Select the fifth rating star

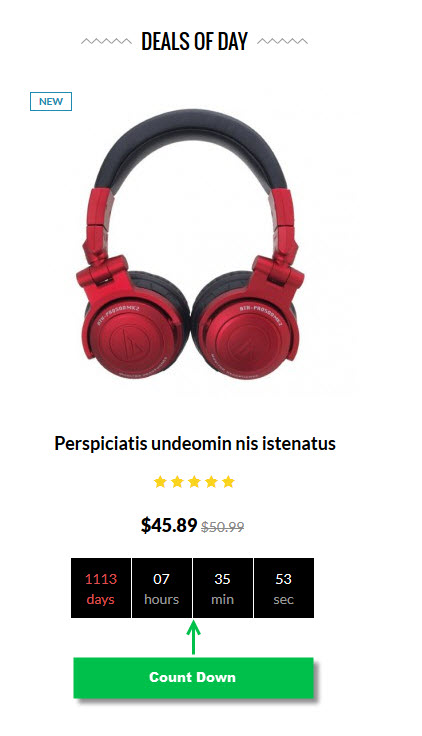[228, 482]
